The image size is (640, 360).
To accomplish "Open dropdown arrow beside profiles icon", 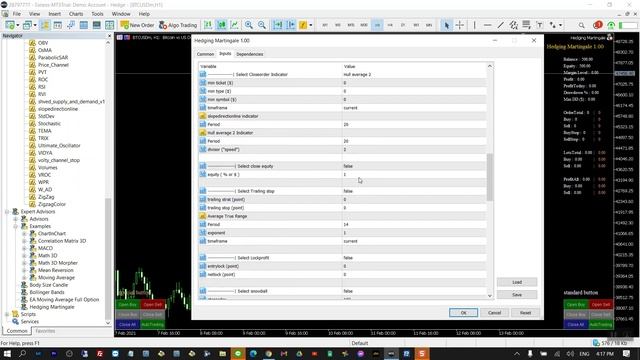I will pos(35,25).
